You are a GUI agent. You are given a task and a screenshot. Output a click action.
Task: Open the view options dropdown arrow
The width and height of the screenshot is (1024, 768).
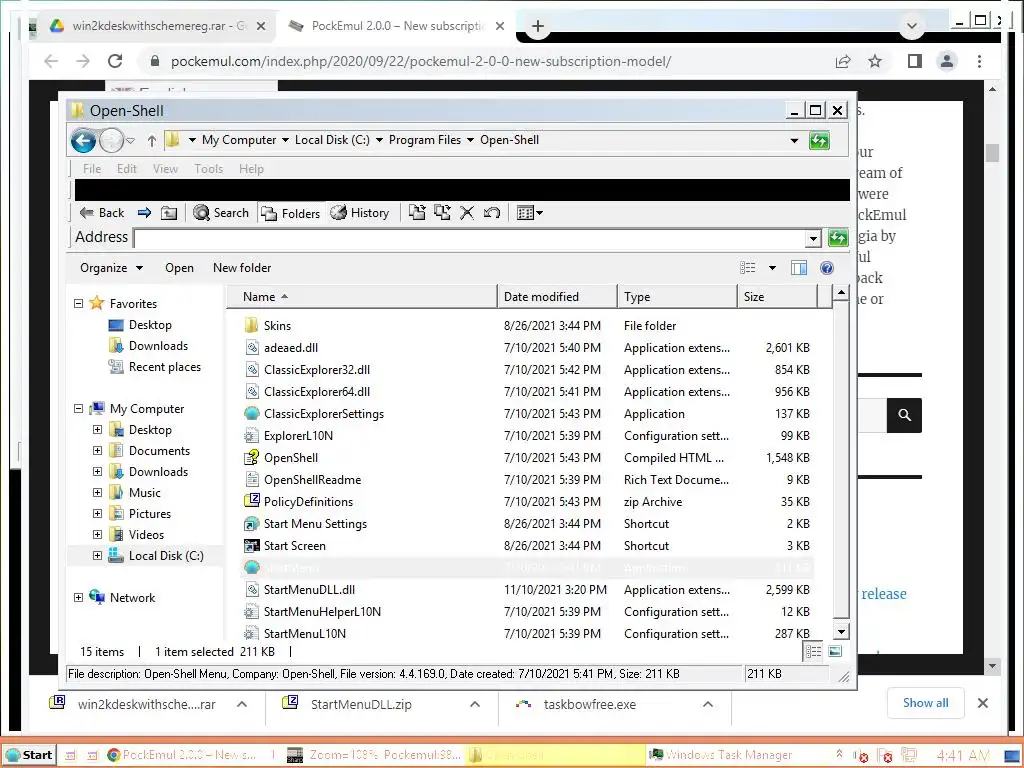click(773, 268)
